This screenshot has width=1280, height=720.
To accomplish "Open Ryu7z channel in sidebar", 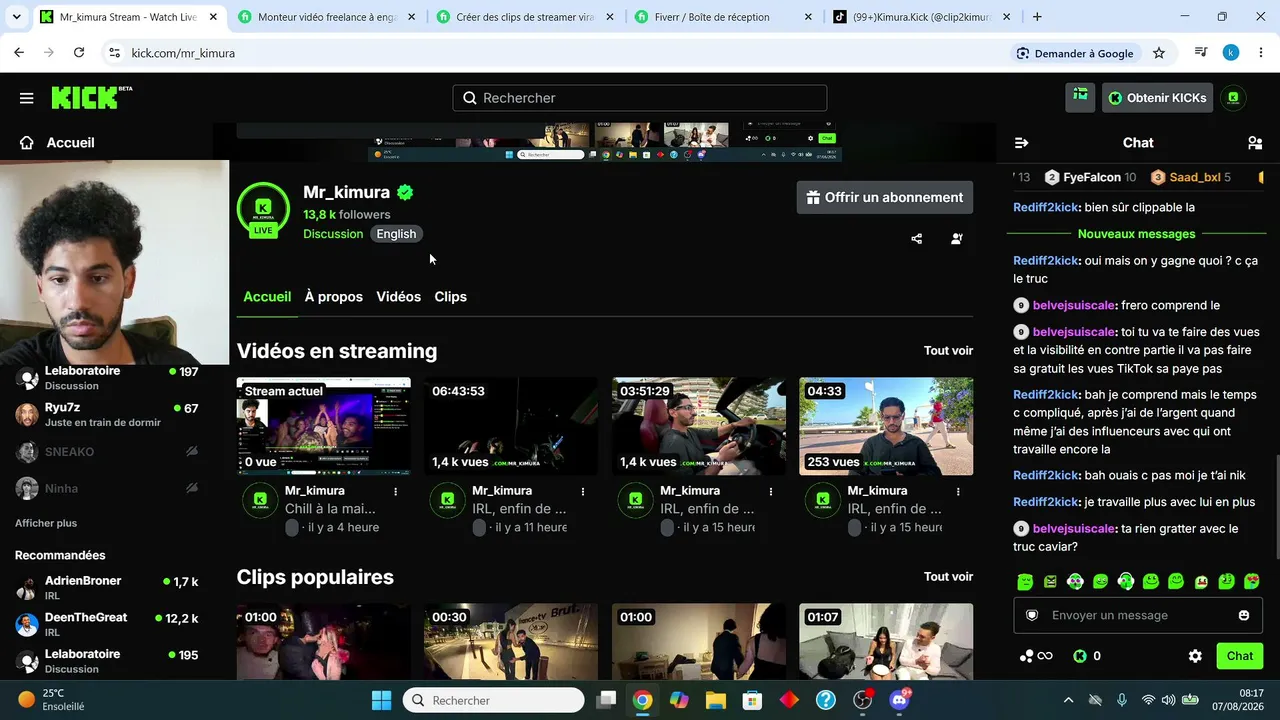I will pos(108,415).
